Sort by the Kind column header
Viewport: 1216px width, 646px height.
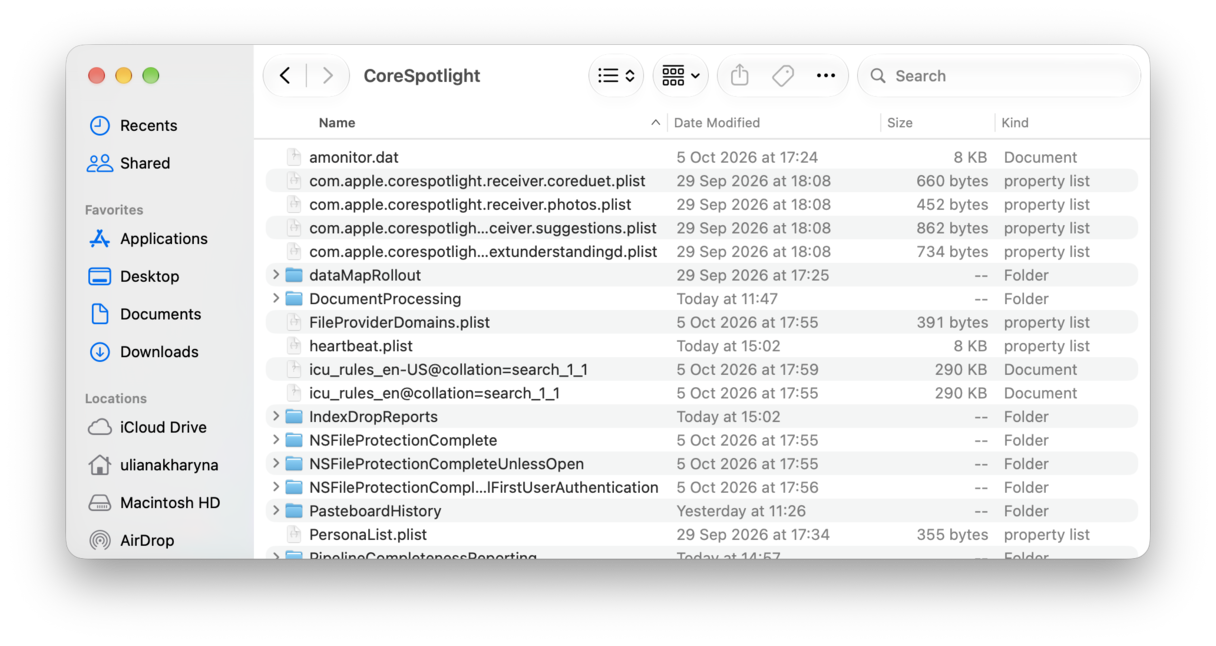pos(1015,123)
